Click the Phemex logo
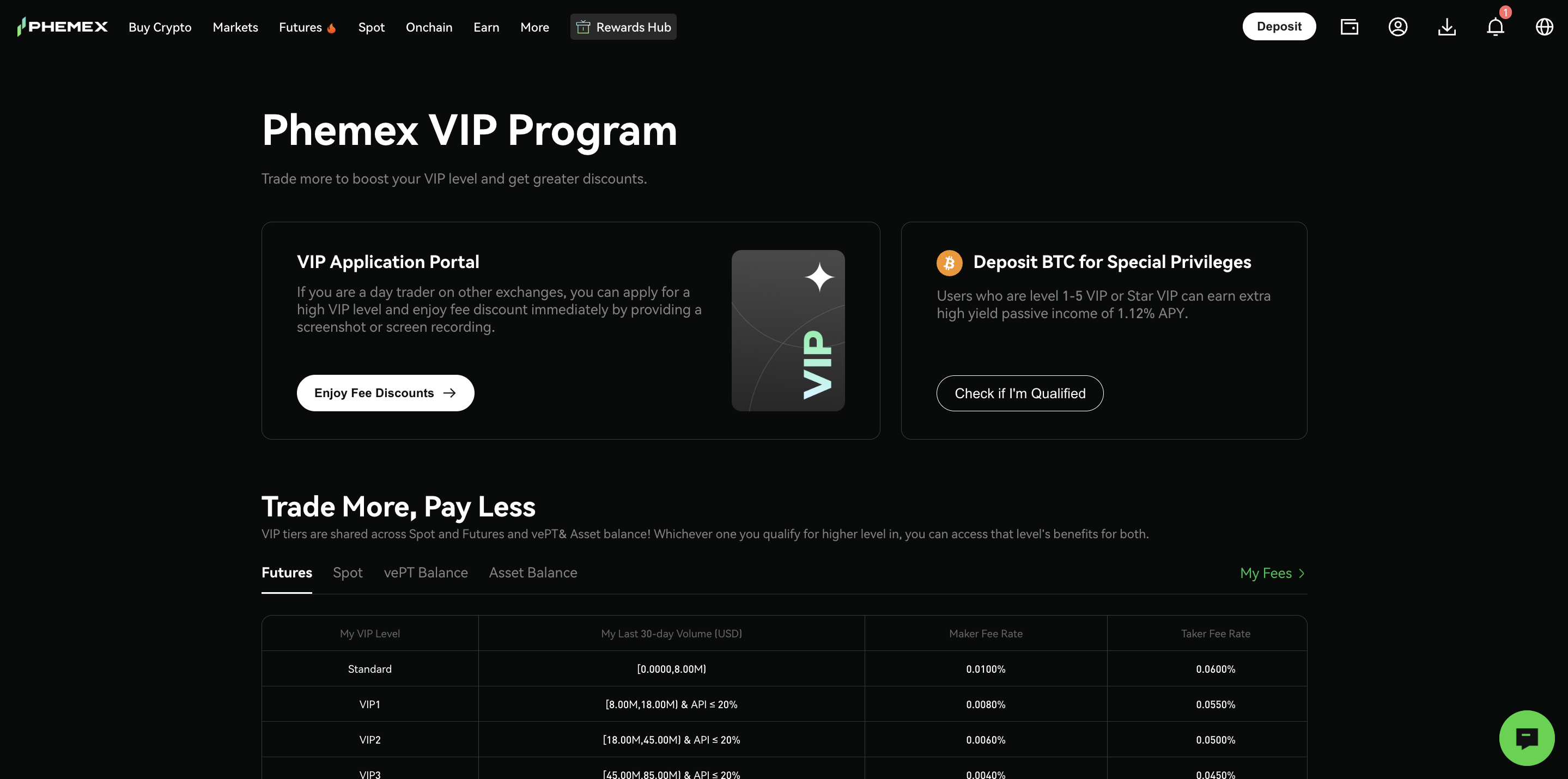This screenshot has height=779, width=1568. click(x=62, y=26)
